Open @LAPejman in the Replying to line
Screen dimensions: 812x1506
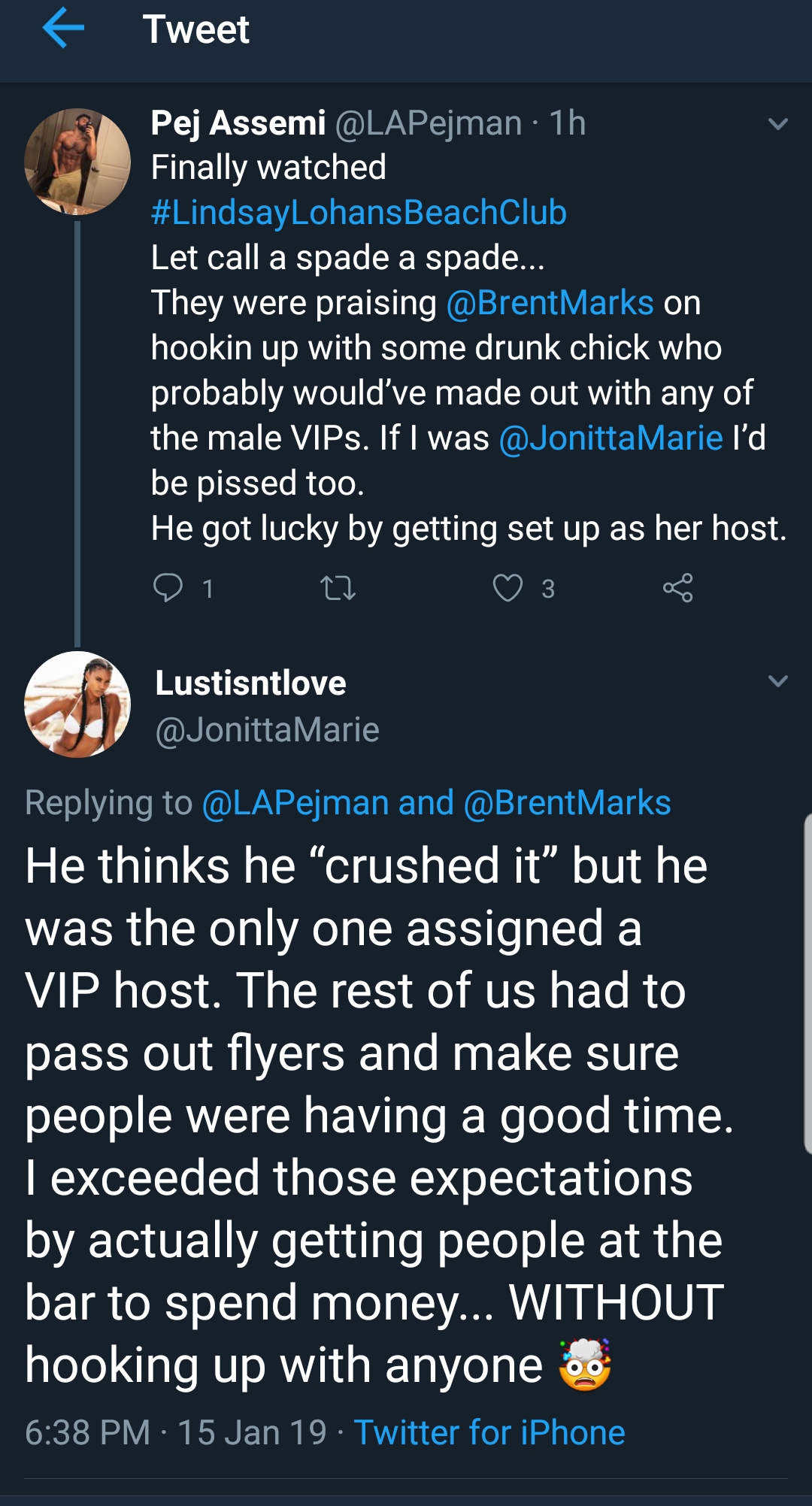pos(296,803)
